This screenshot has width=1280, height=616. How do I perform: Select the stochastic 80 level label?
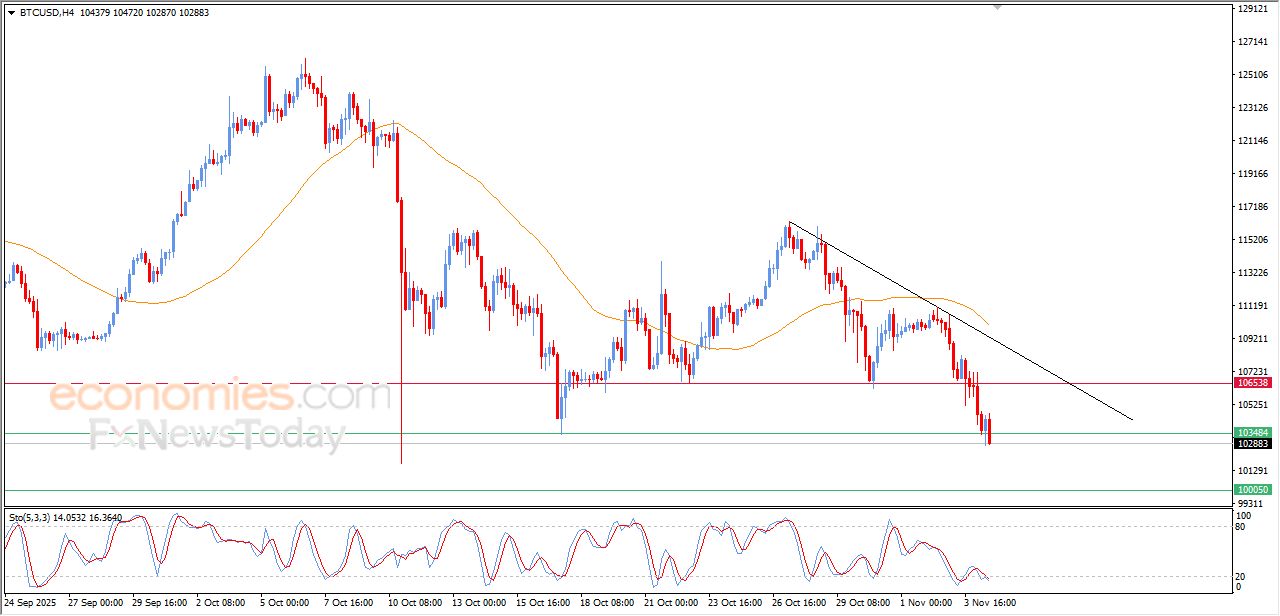[1243, 526]
